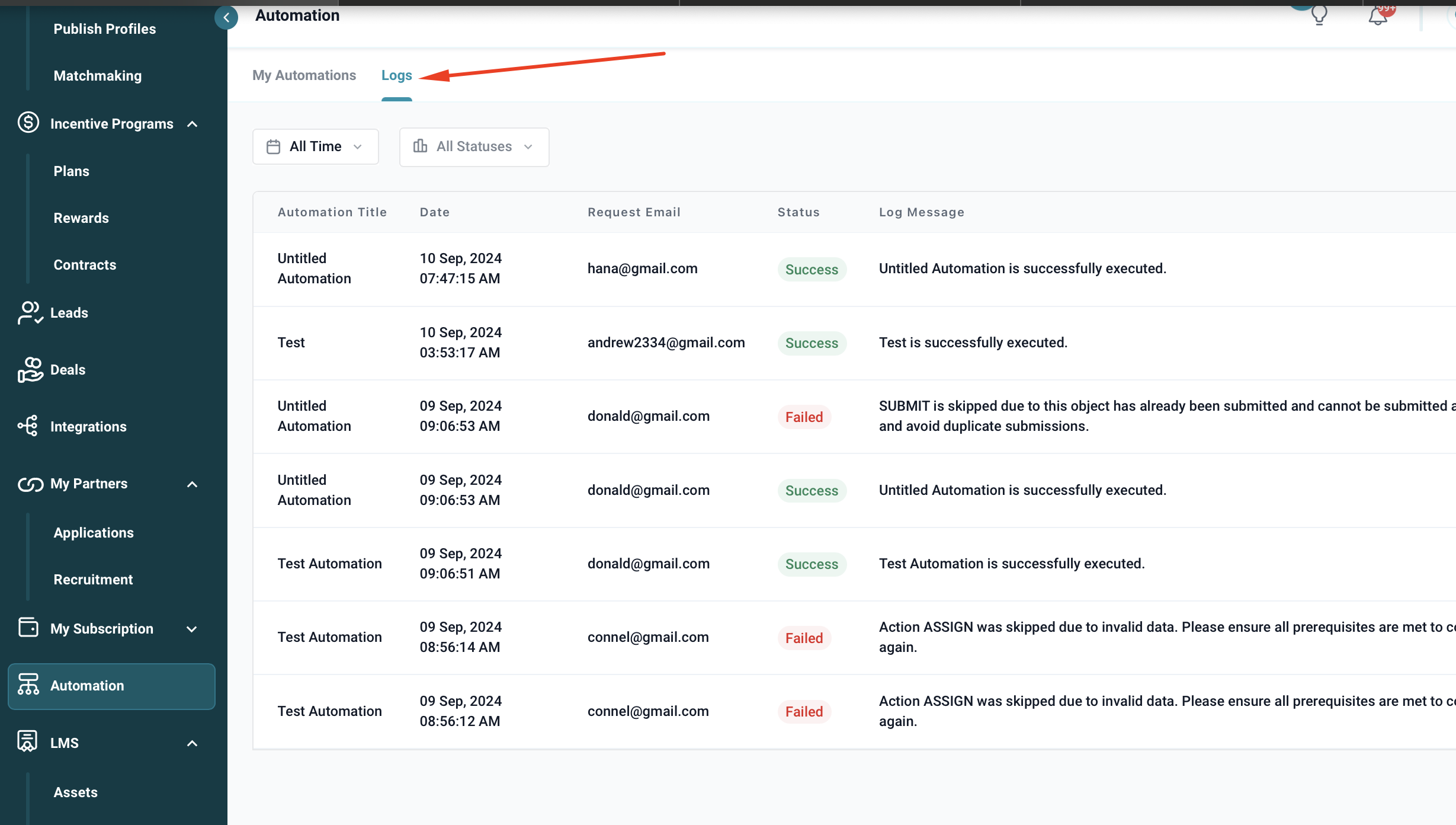This screenshot has height=825, width=1456.
Task: Expand the My Subscription section
Action: (192, 629)
